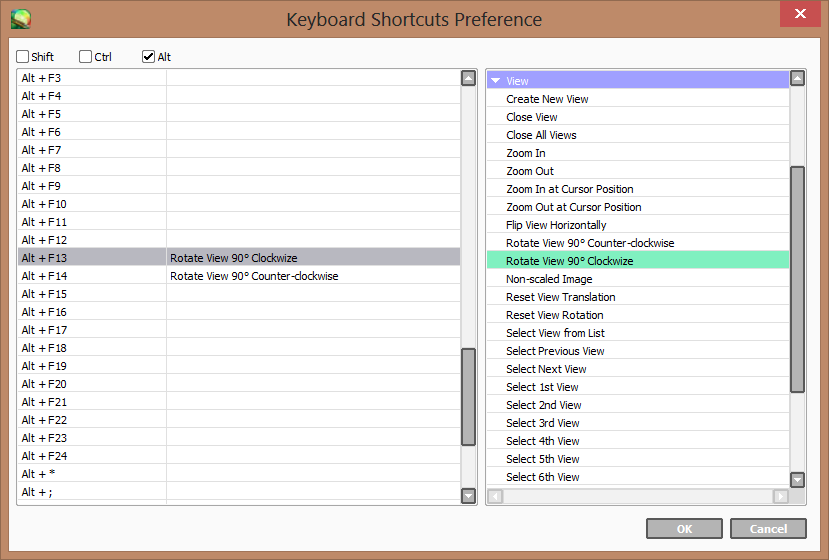Click scroll down arrow of commands list

[x=797, y=479]
